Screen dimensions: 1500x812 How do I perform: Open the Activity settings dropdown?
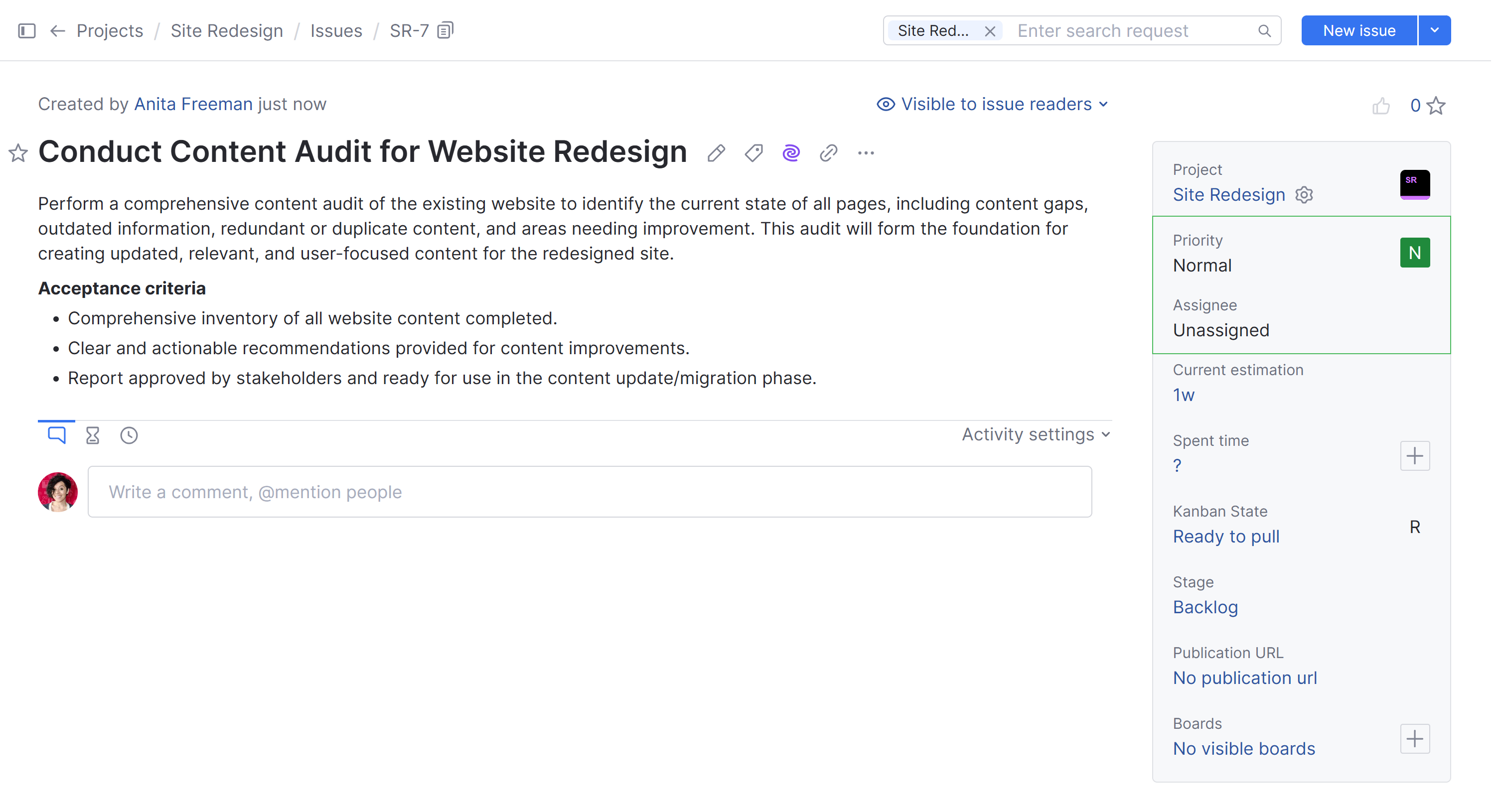[x=1036, y=434]
